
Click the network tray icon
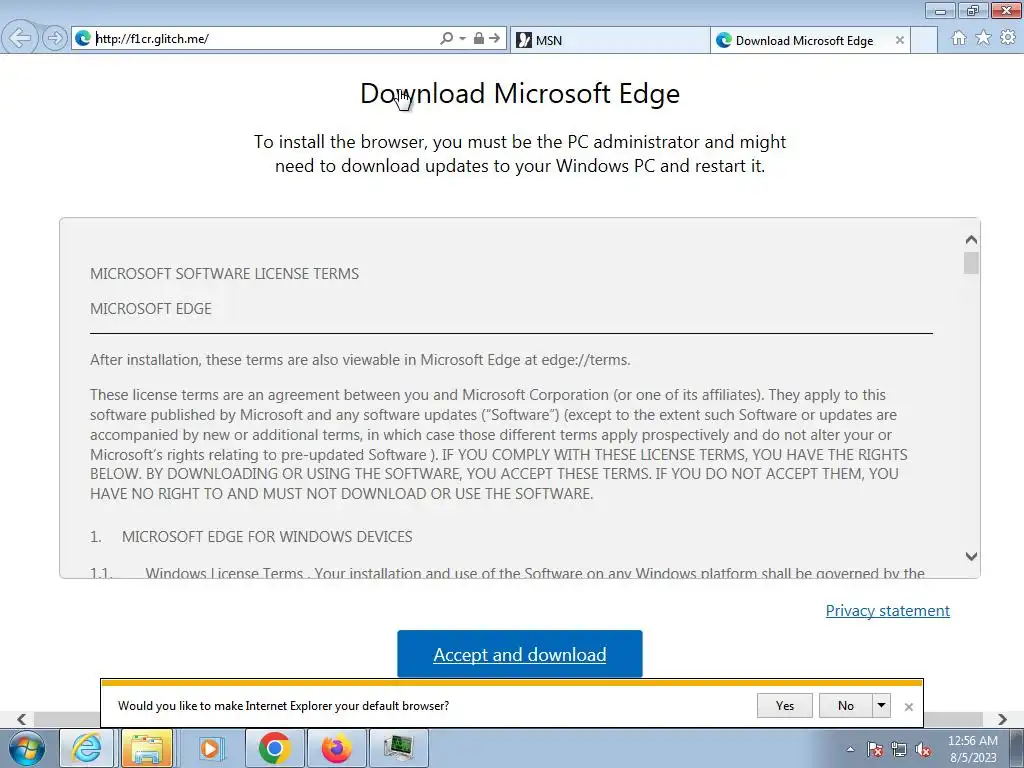(899, 749)
